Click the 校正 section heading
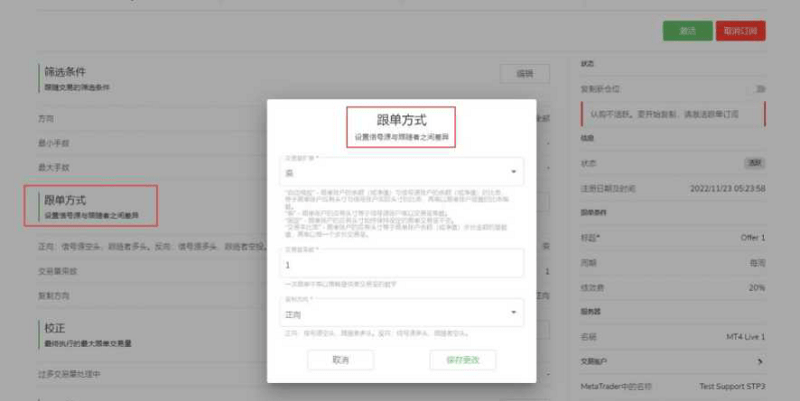 click(54, 327)
